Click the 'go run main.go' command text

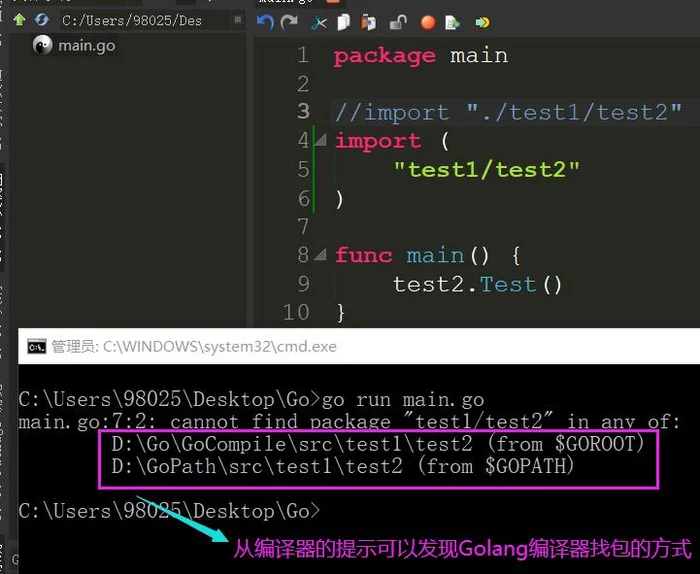[403, 399]
